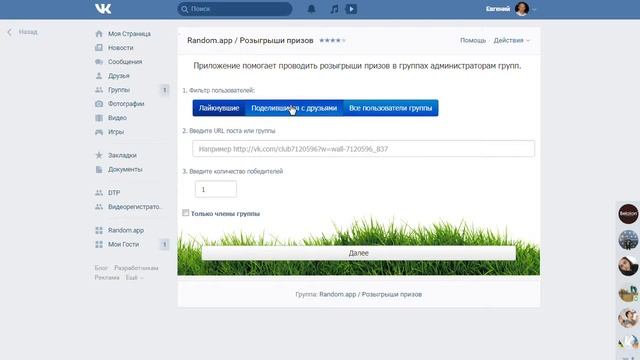The image size is (640, 360).
Task: Open Друзья in sidebar
Action: [x=118, y=76]
